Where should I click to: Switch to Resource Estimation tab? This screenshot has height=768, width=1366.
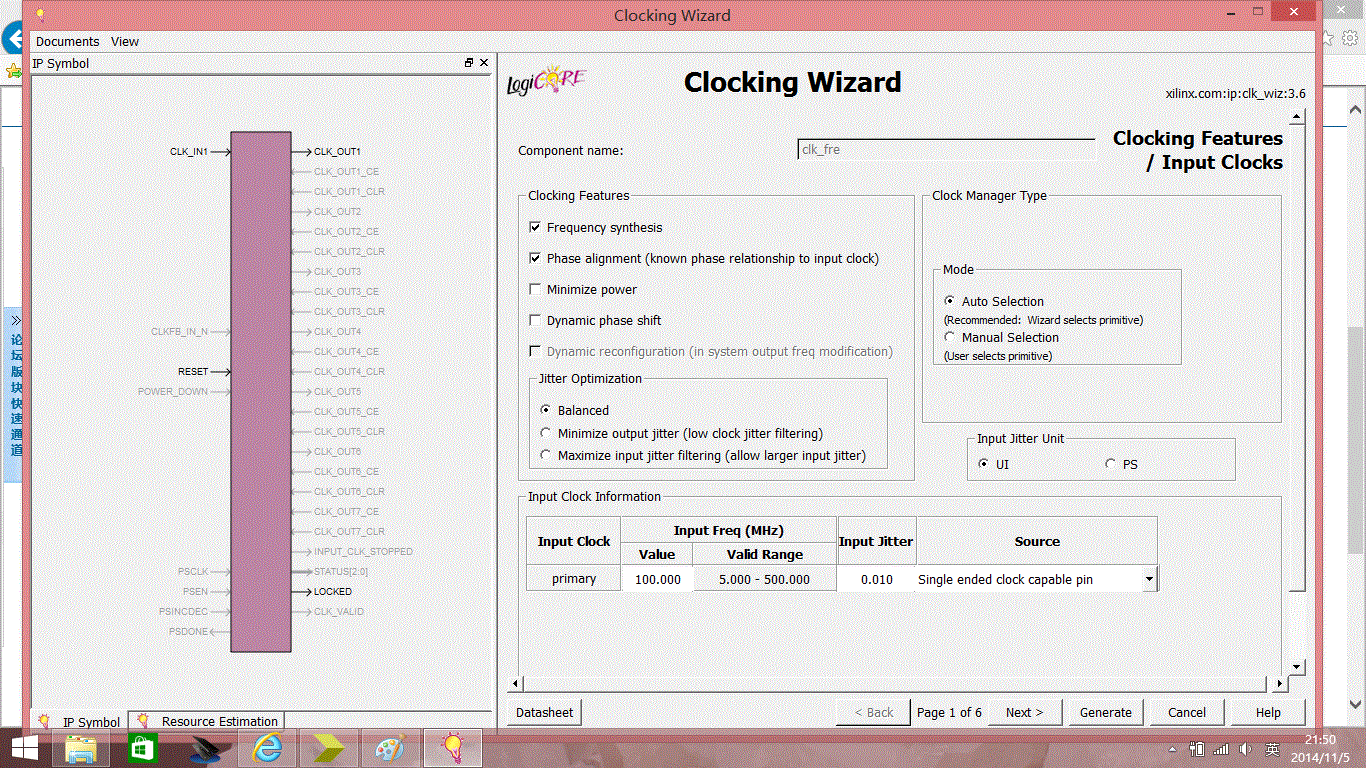coord(207,721)
